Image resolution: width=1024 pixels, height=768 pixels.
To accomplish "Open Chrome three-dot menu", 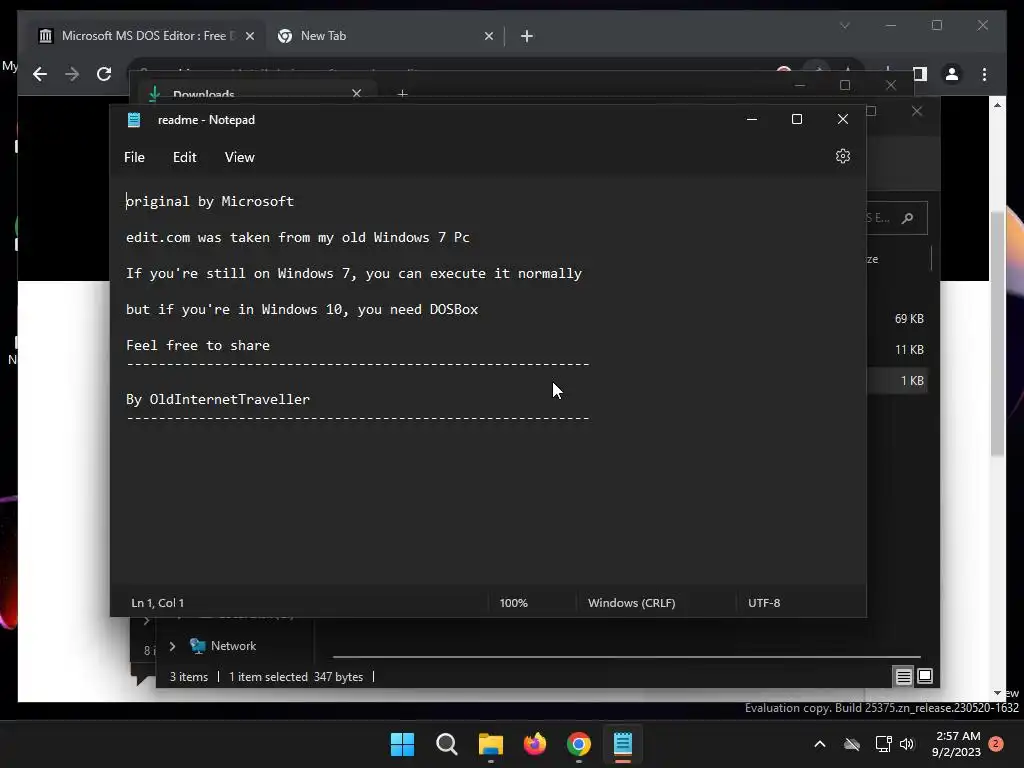I will [984, 74].
